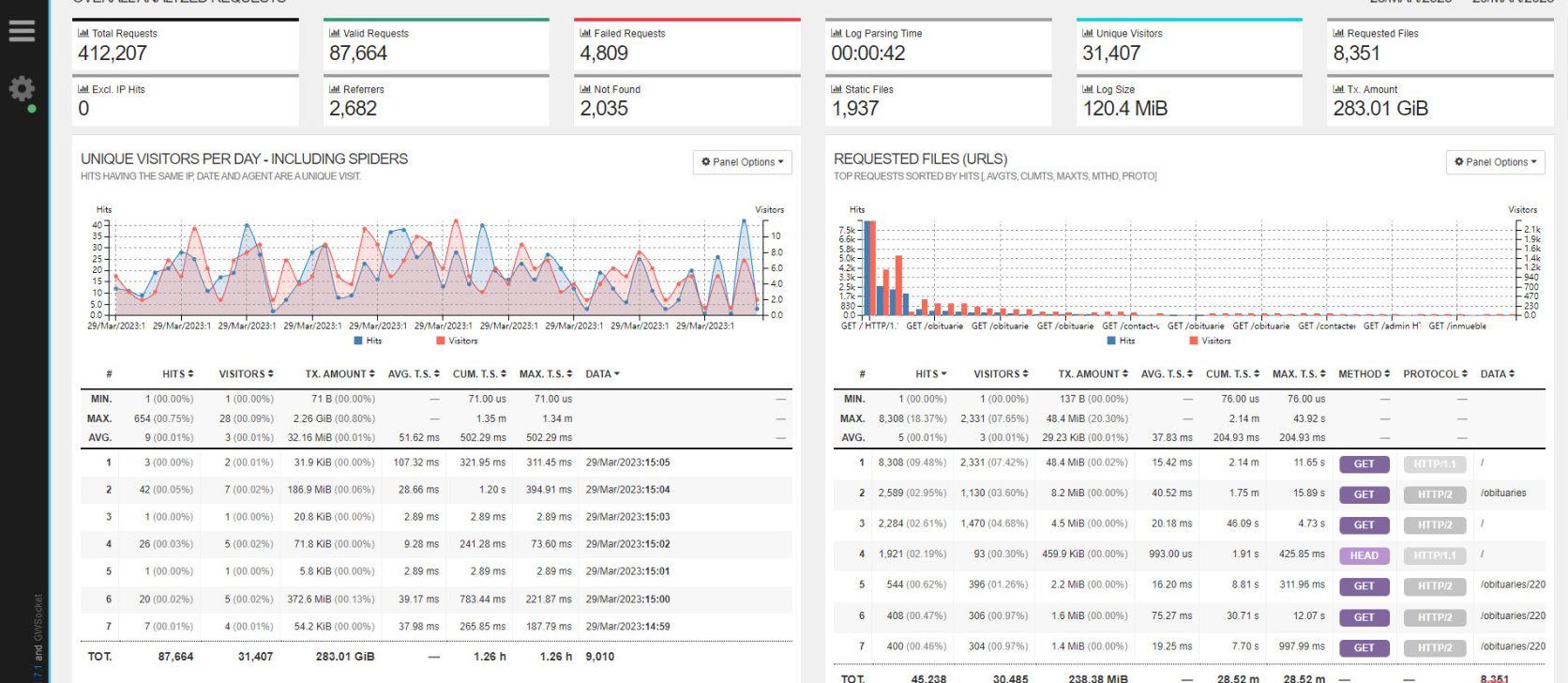Toggle Hits series in requested files legend

[1121, 341]
